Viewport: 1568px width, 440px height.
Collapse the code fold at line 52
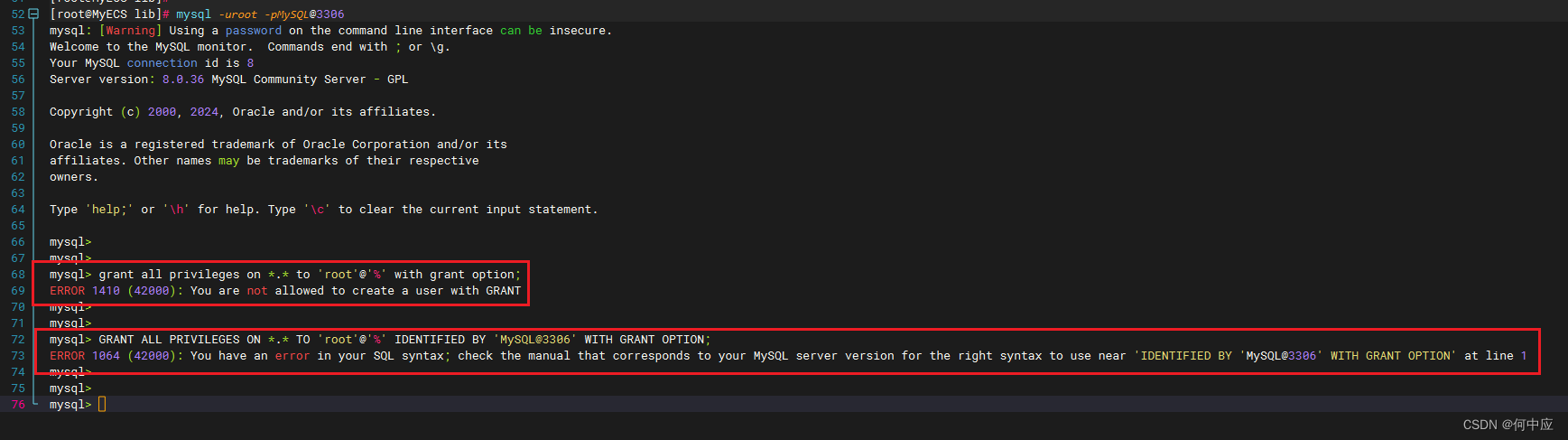click(x=34, y=14)
